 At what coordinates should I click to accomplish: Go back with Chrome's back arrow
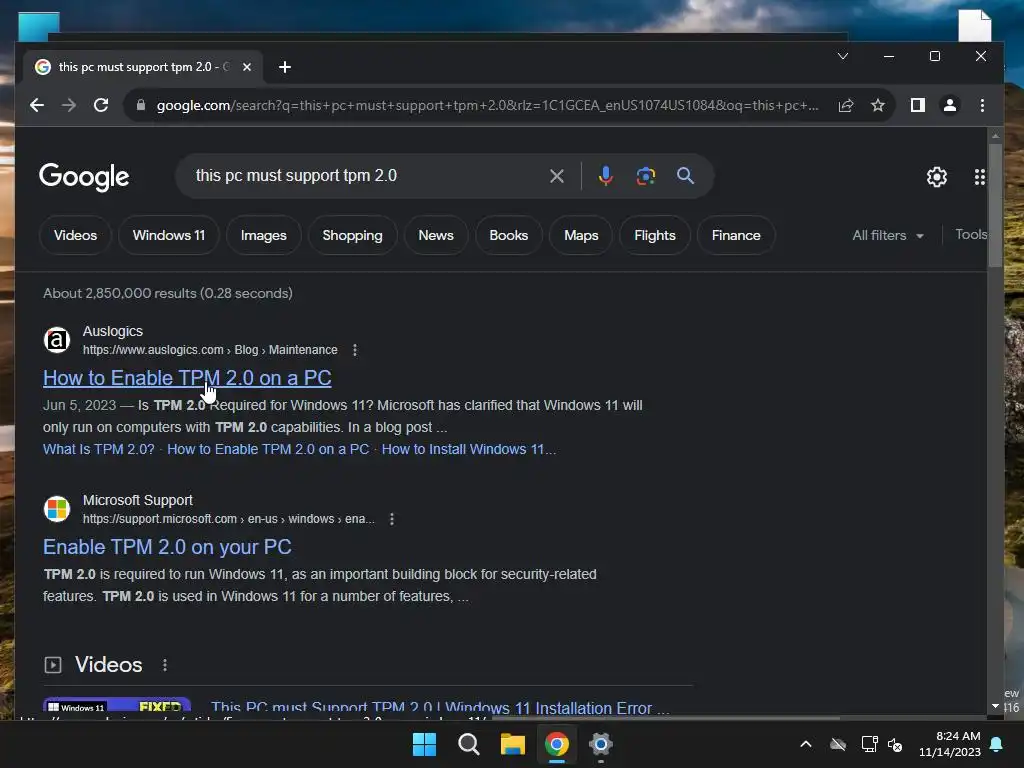point(37,105)
